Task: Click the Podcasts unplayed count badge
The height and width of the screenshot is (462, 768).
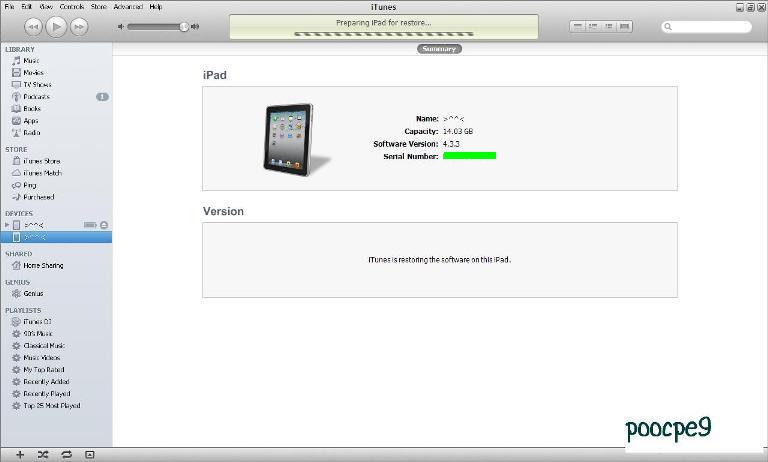Action: [102, 97]
